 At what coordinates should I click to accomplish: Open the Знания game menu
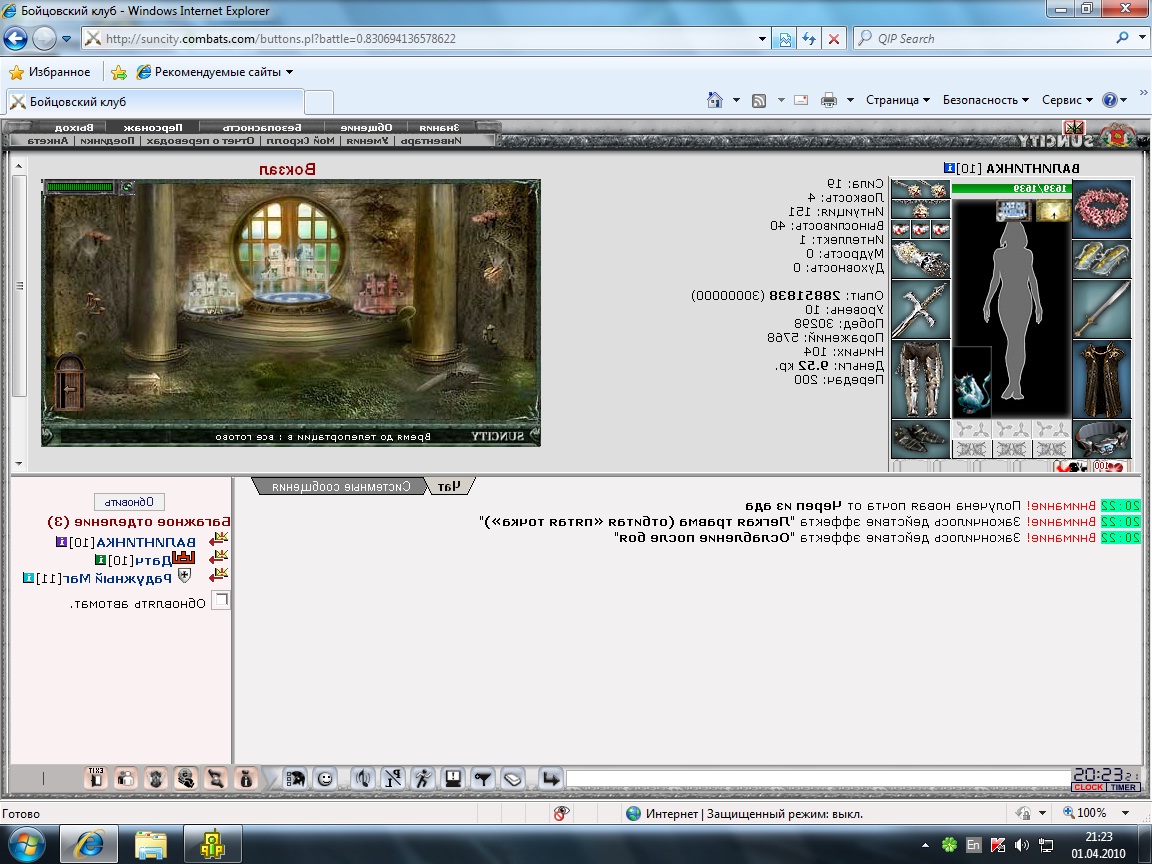pos(440,127)
